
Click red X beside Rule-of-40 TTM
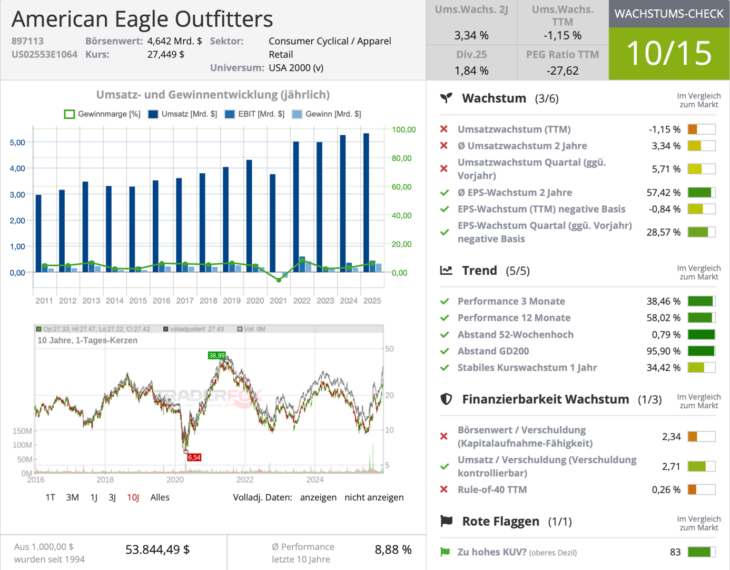pyautogui.click(x=444, y=489)
